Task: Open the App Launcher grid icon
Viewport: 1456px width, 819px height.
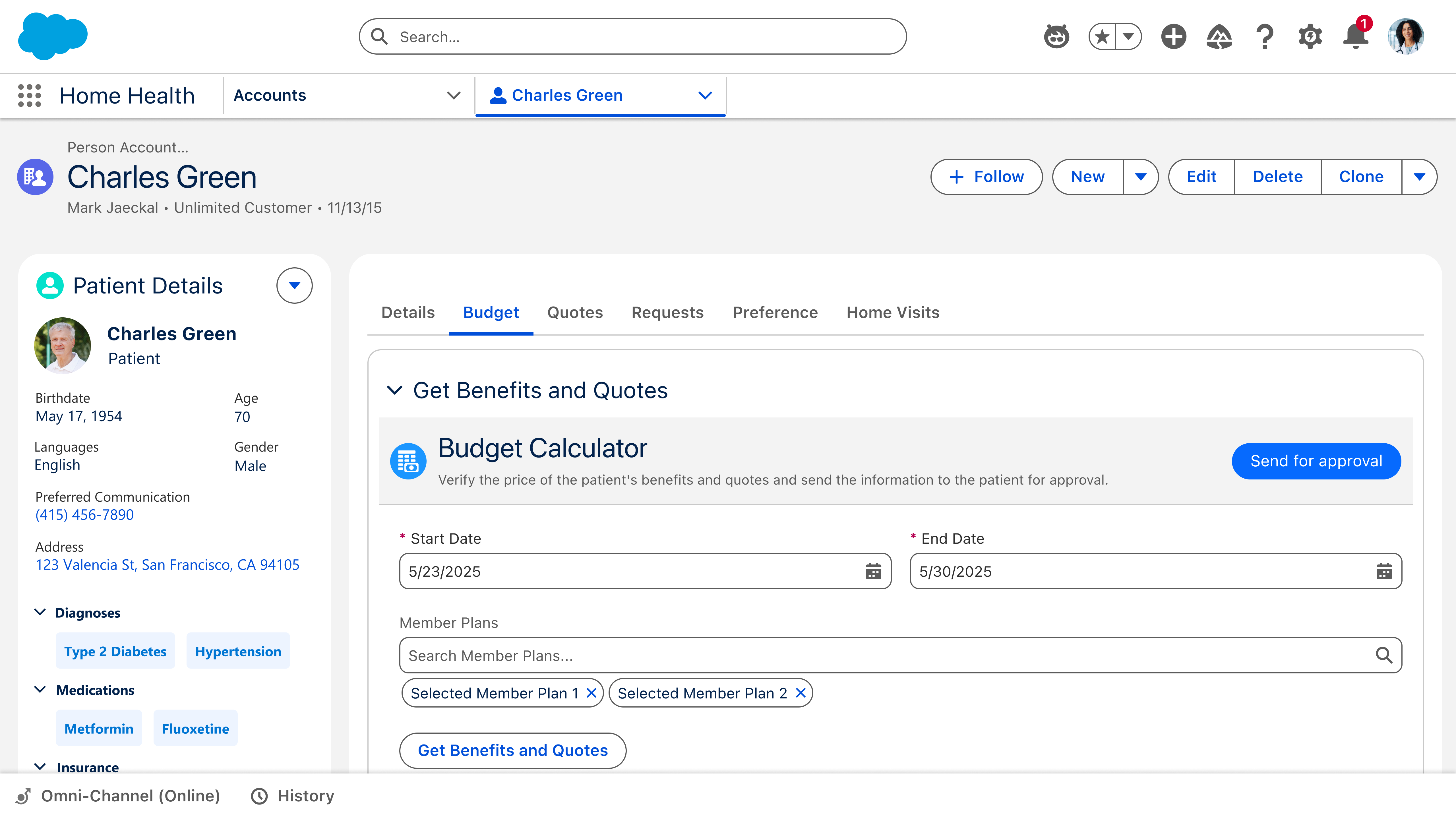Action: [29, 96]
